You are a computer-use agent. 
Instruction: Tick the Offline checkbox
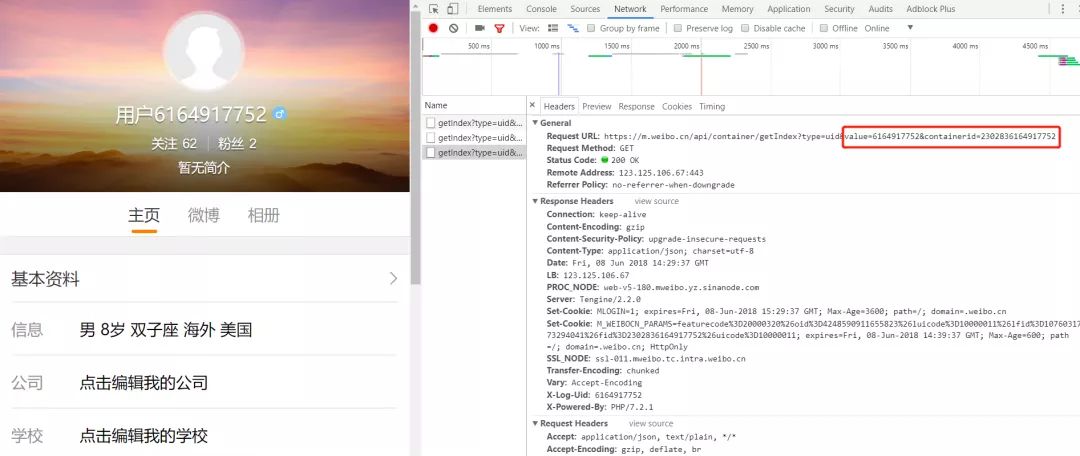(x=824, y=28)
